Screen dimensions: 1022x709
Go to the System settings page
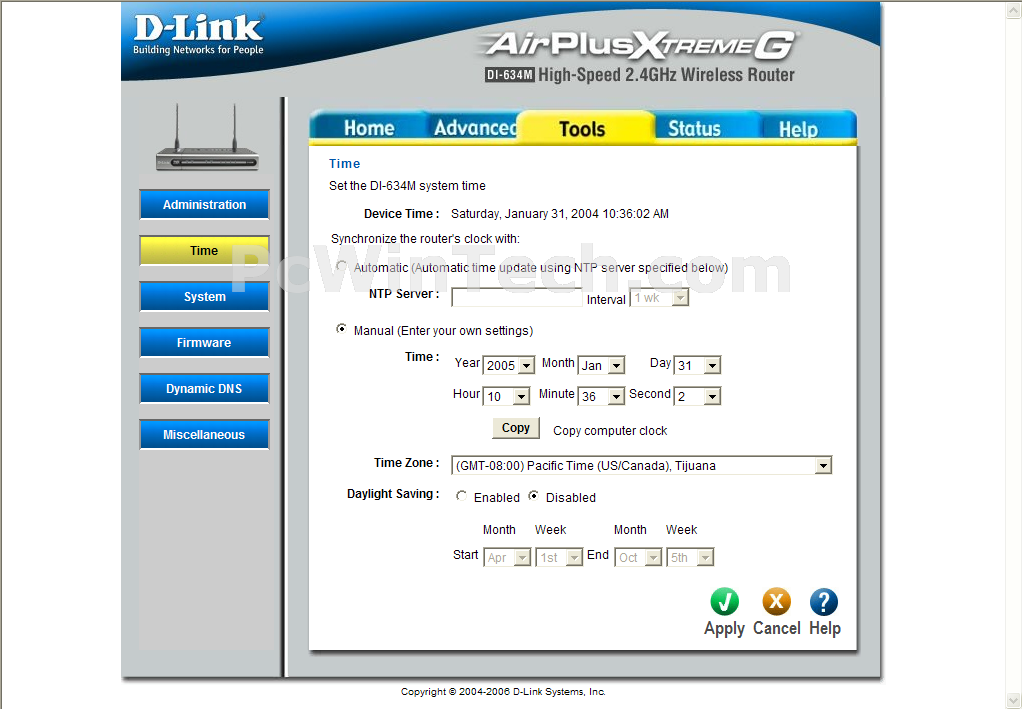pos(204,297)
